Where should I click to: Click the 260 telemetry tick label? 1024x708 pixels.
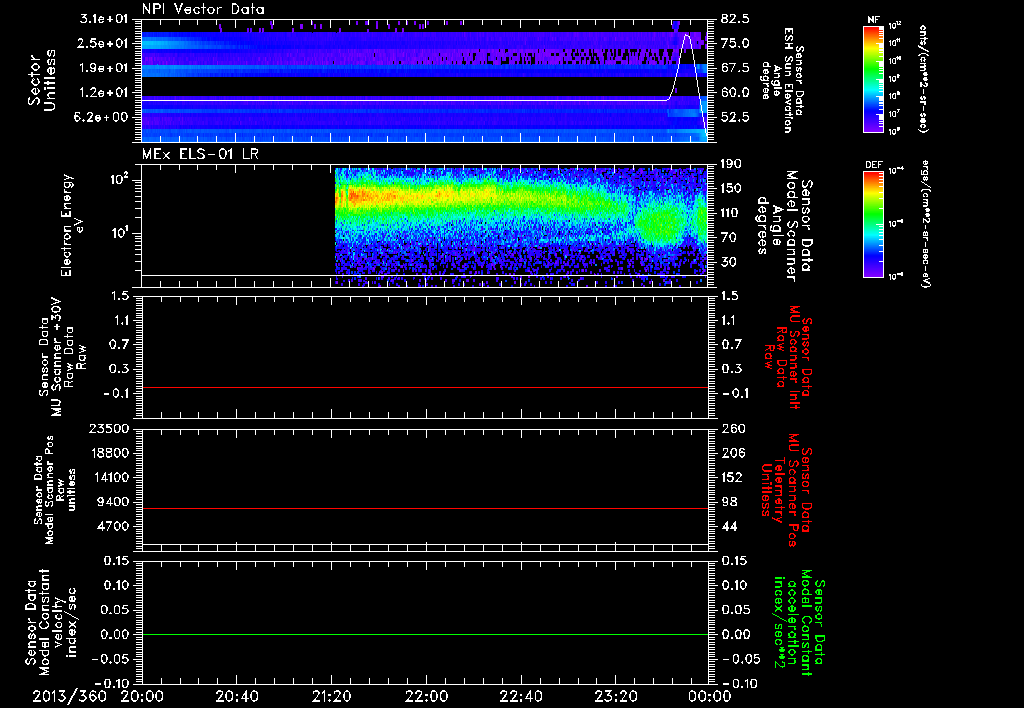click(731, 428)
